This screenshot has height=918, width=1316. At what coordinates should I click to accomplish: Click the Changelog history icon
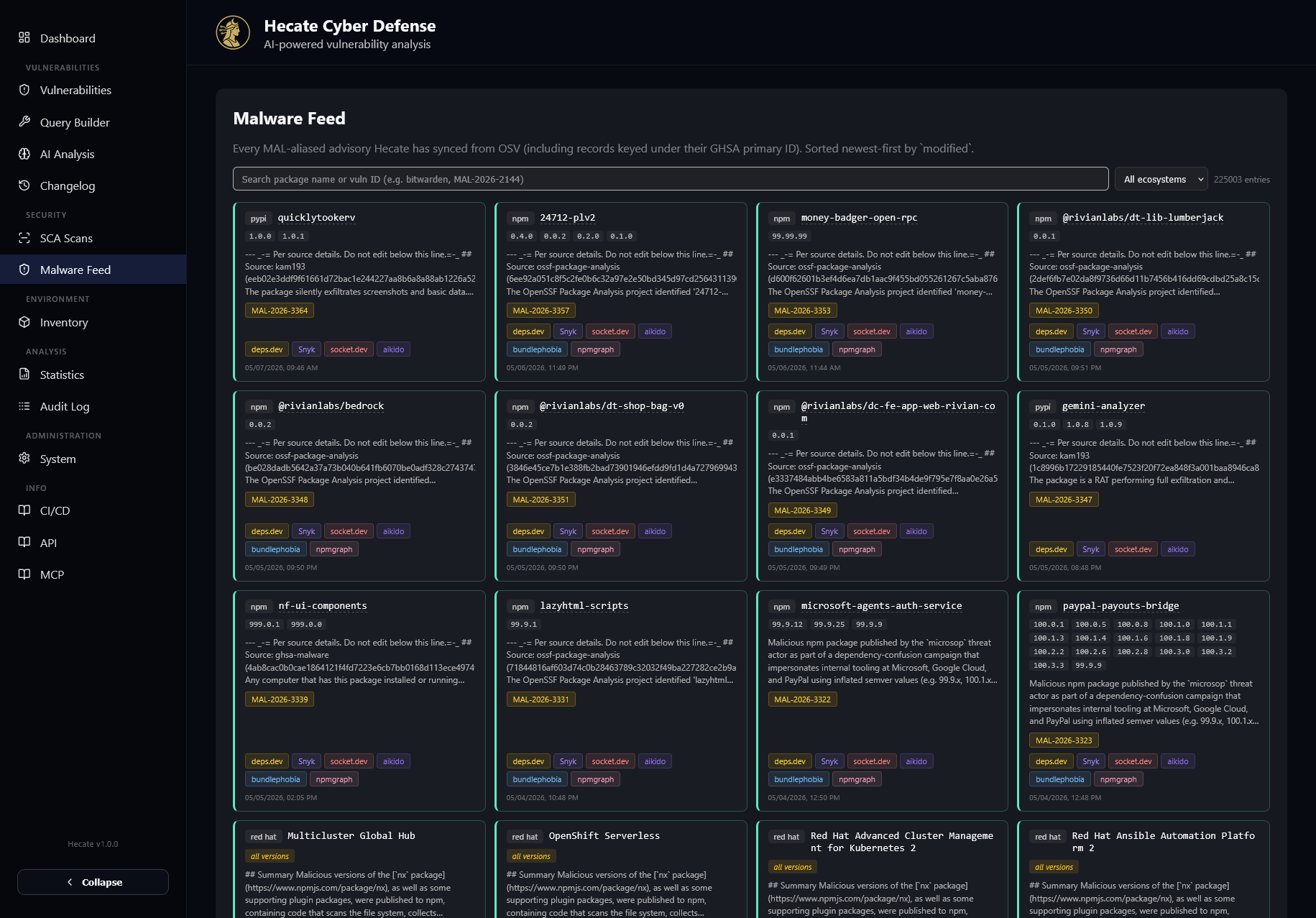(24, 185)
